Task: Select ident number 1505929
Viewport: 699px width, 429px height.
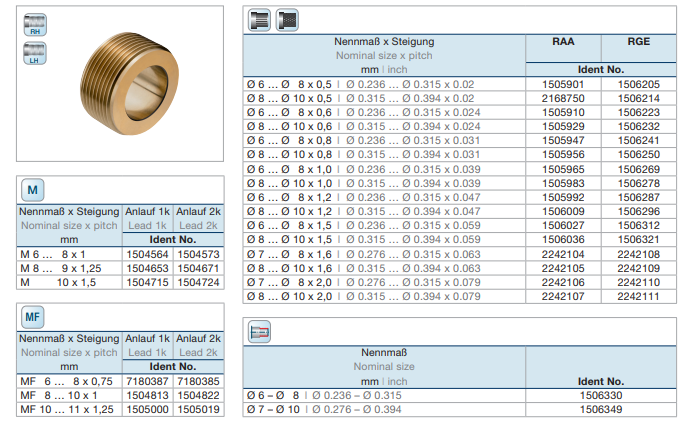Action: click(563, 126)
